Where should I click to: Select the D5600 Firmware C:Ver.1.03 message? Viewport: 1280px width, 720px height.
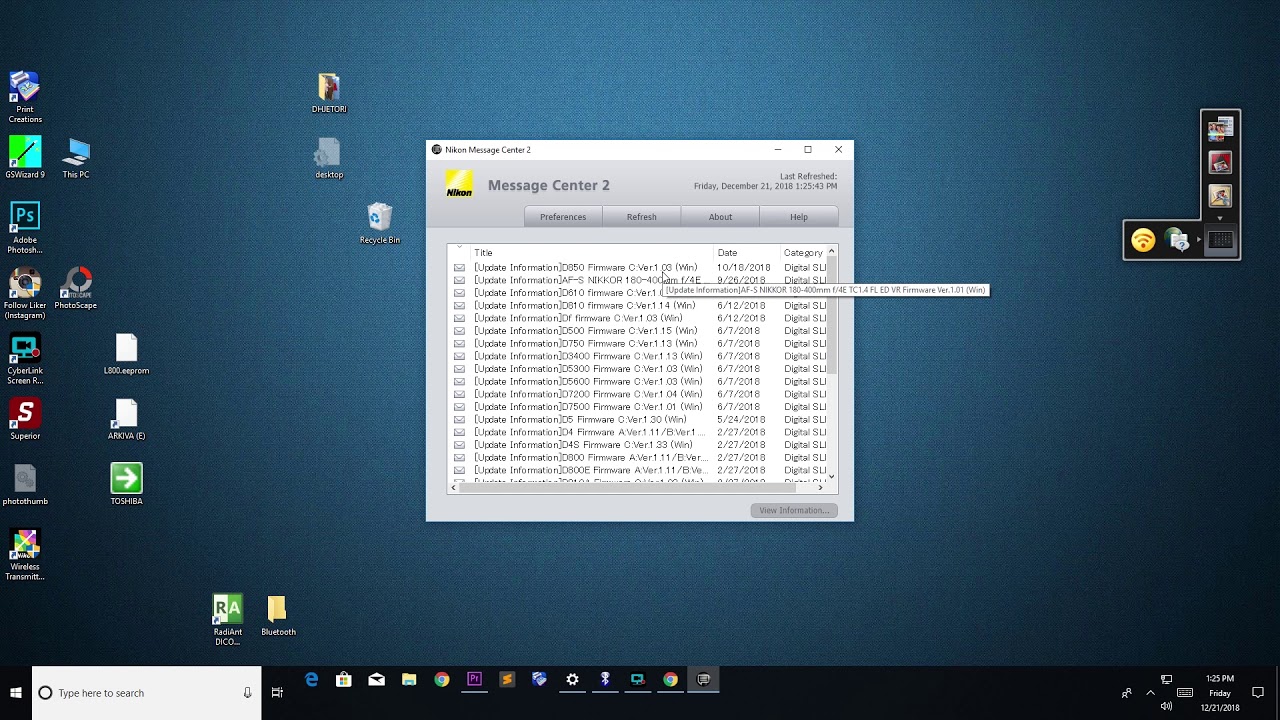(588, 382)
